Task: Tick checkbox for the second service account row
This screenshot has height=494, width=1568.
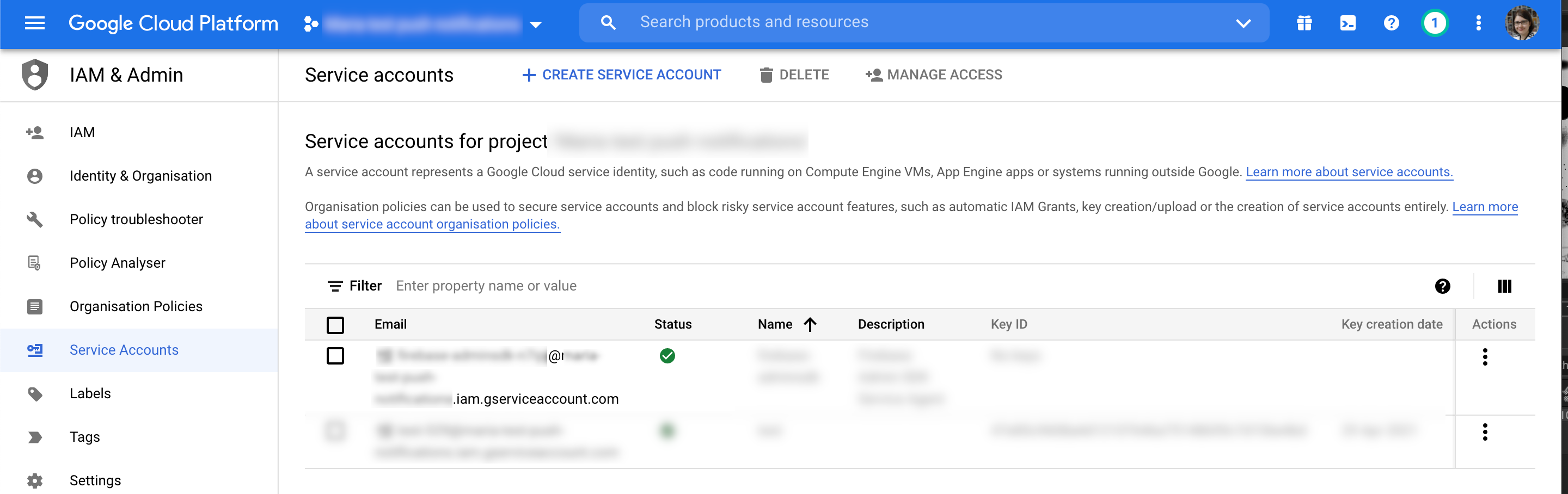Action: [x=335, y=431]
